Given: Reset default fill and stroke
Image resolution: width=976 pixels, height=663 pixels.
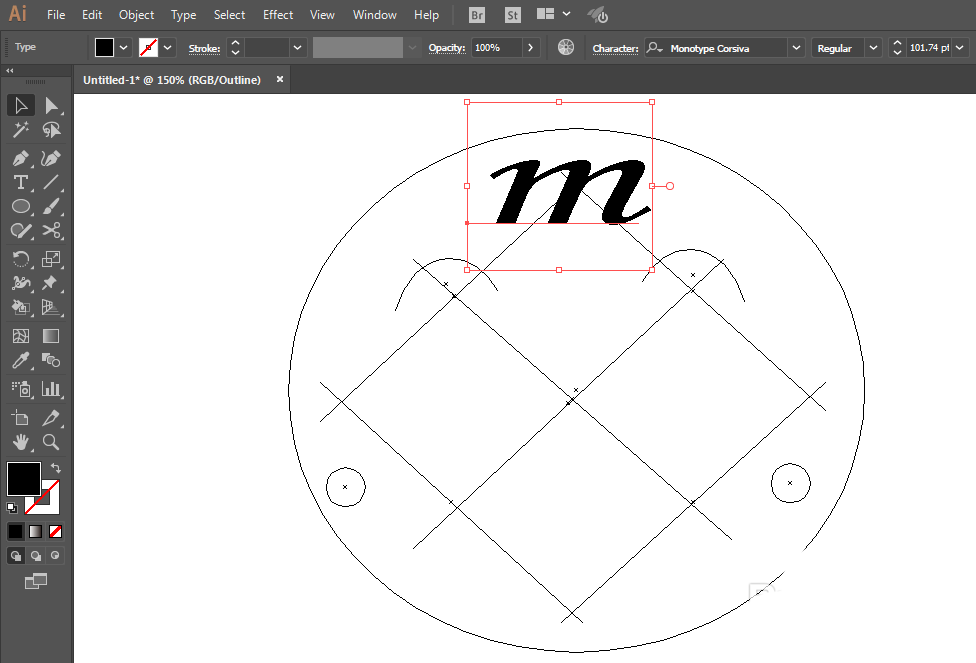Looking at the screenshot, I should [12, 508].
